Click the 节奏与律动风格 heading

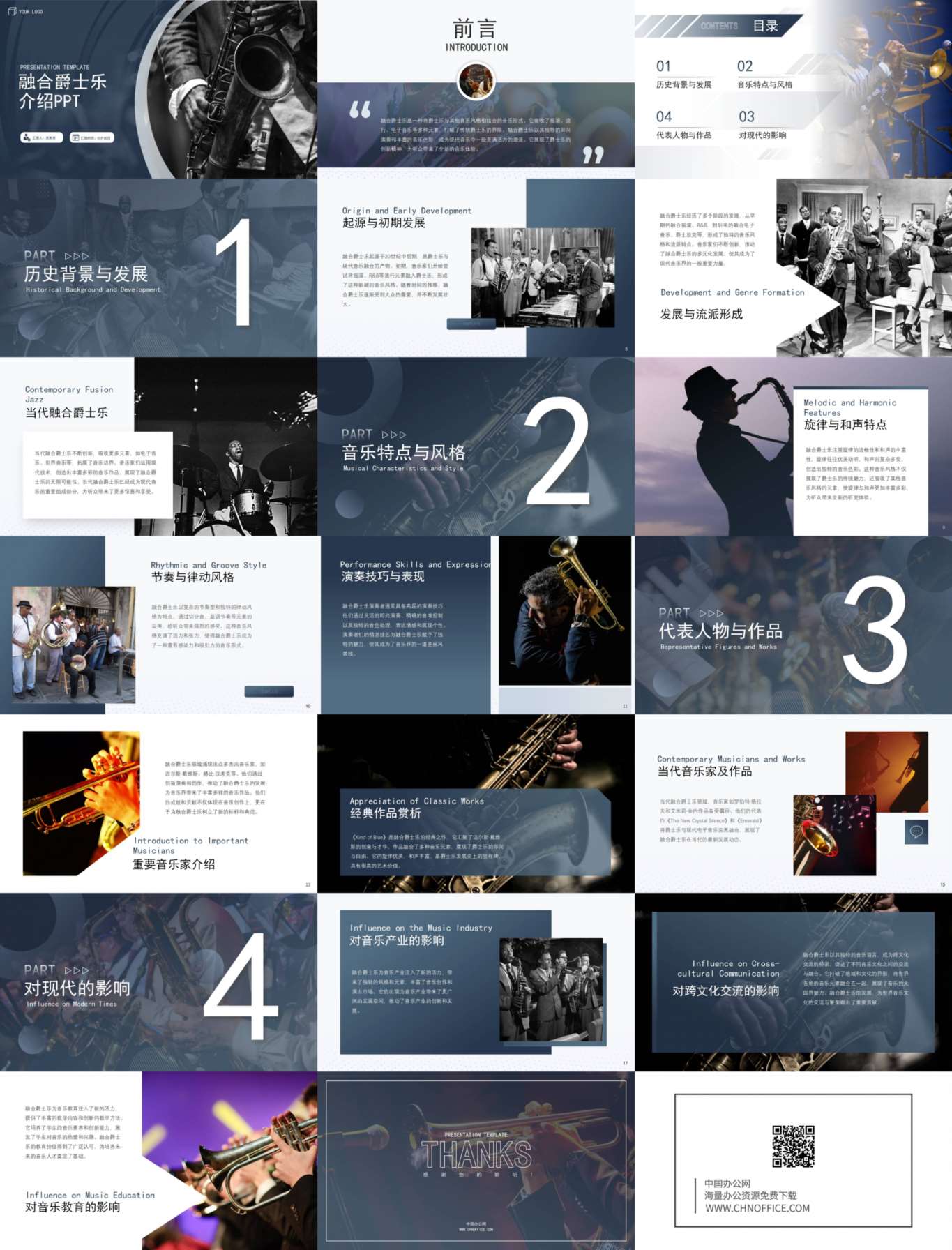pos(192,577)
